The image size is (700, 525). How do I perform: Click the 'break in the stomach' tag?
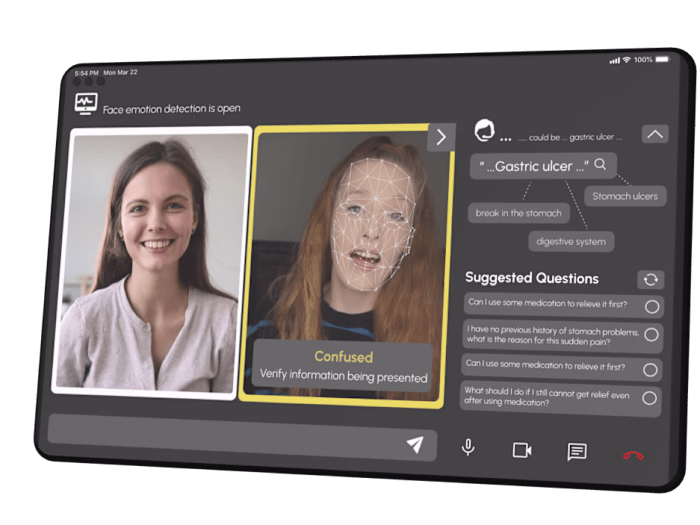pos(518,213)
